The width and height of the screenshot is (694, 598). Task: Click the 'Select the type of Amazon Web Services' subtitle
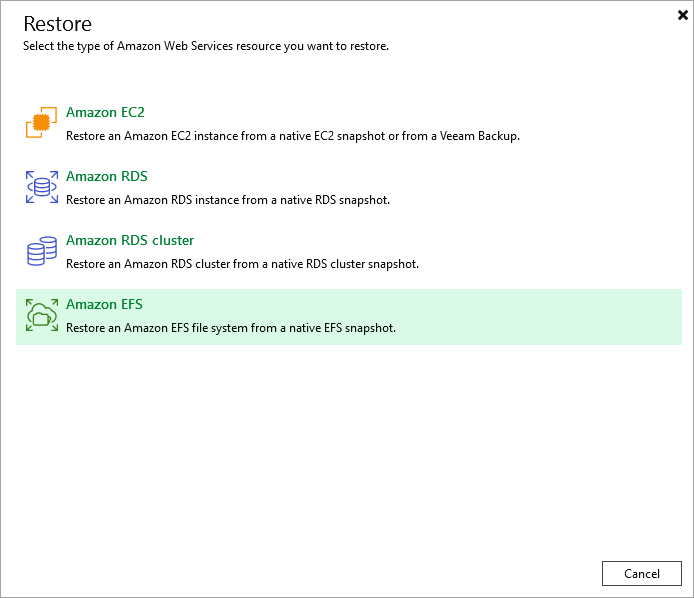tap(206, 46)
